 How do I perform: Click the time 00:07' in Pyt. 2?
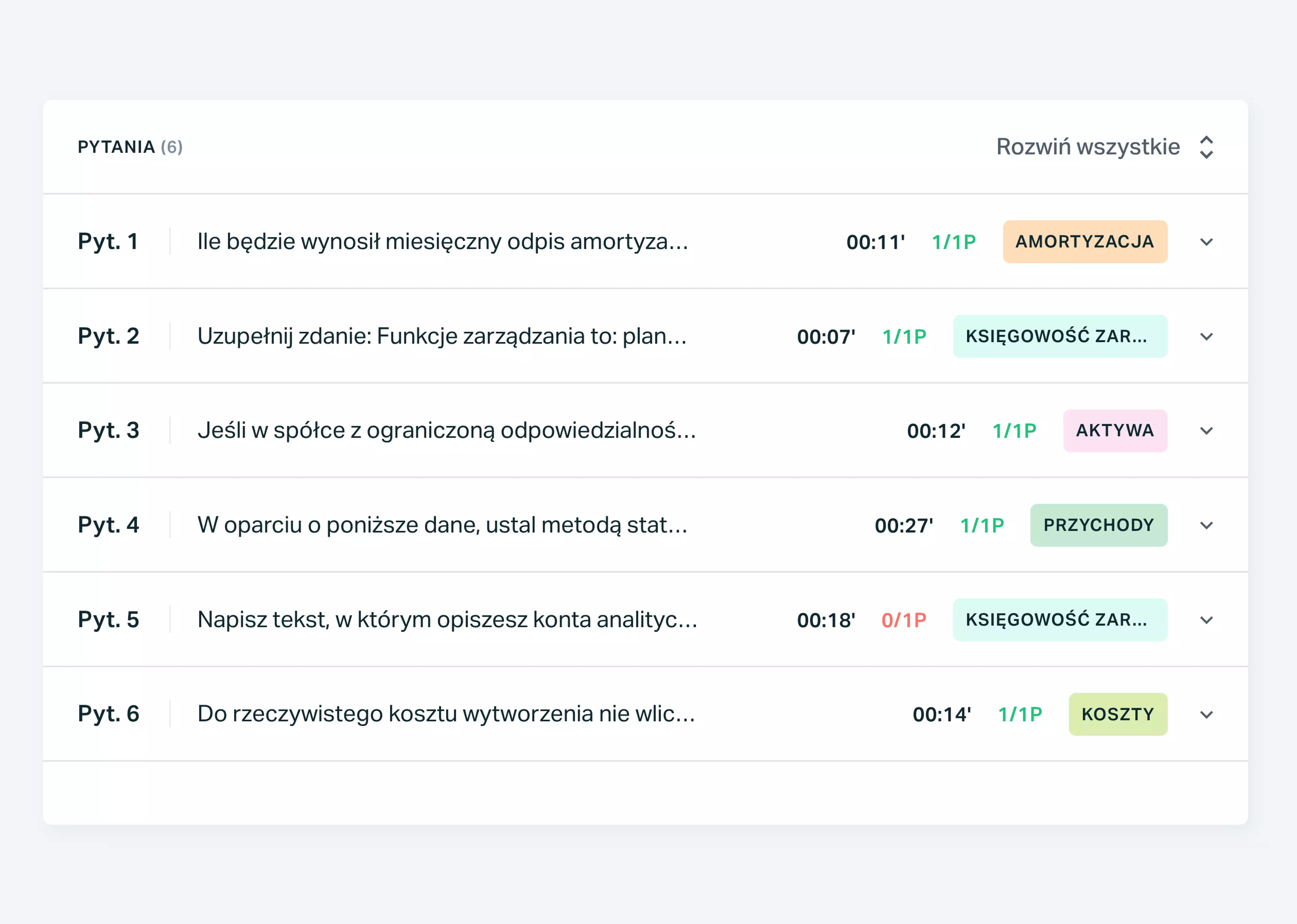(826, 337)
